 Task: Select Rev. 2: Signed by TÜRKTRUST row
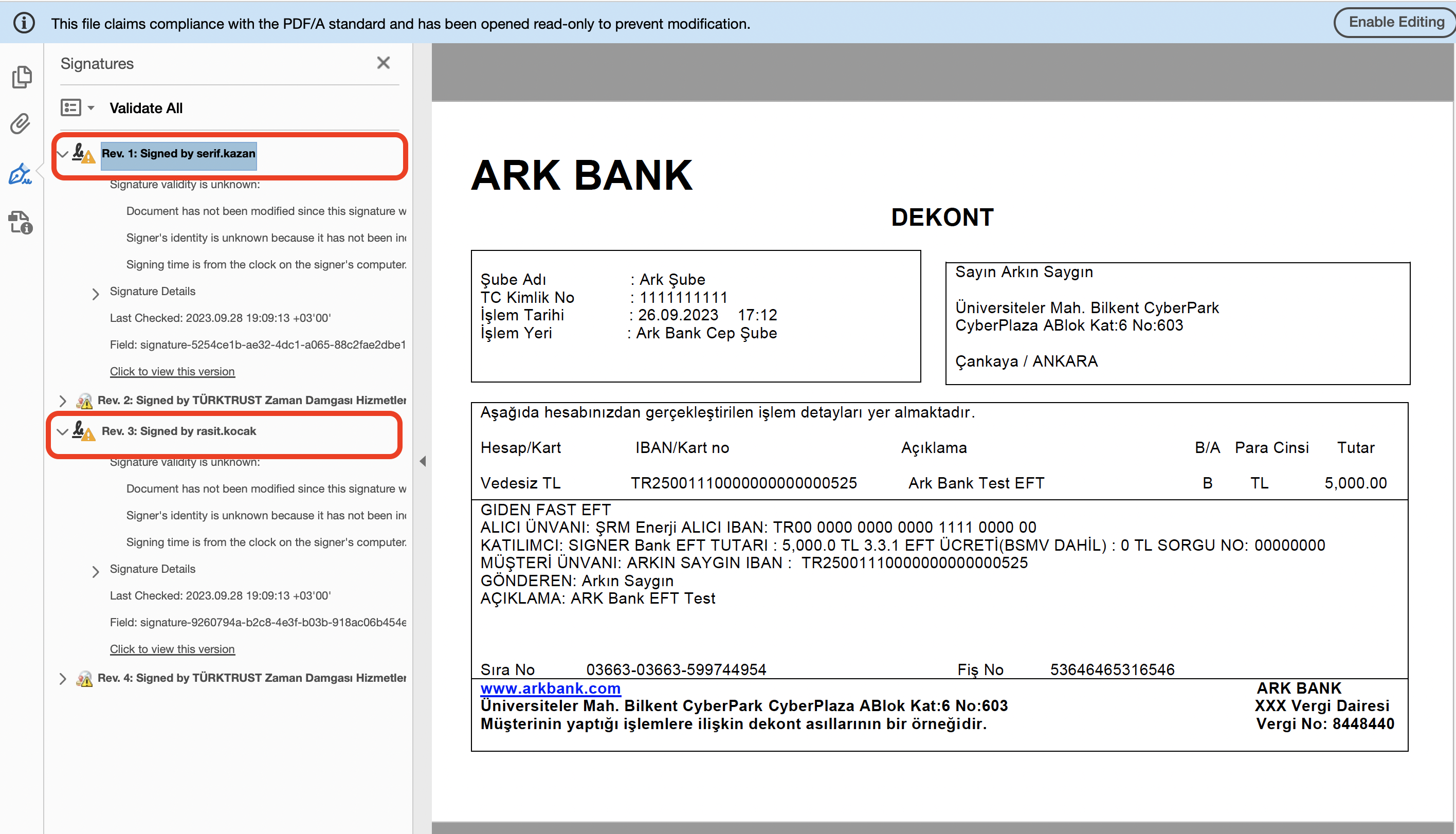[252, 401]
